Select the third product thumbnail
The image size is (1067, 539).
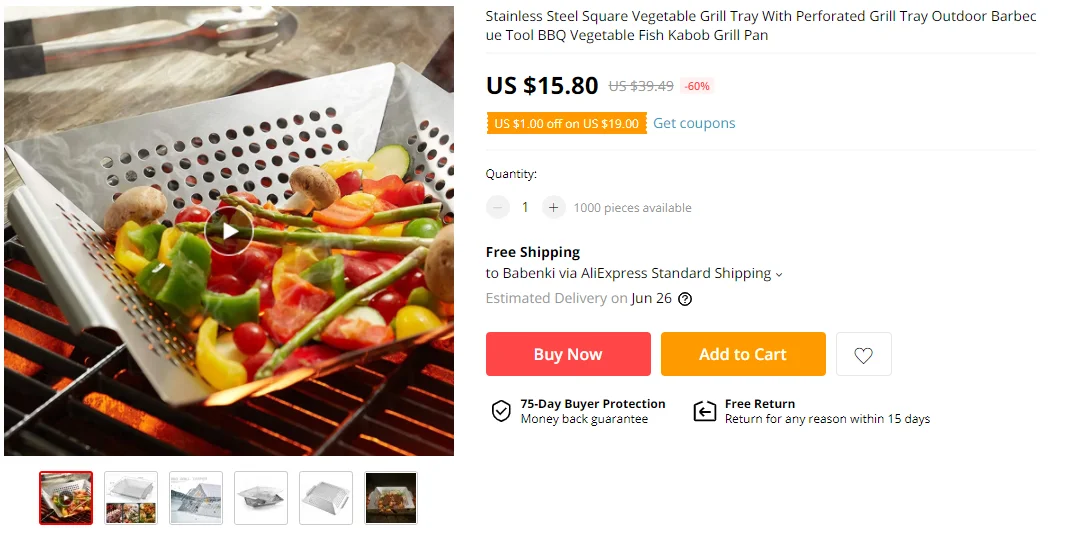click(x=196, y=498)
